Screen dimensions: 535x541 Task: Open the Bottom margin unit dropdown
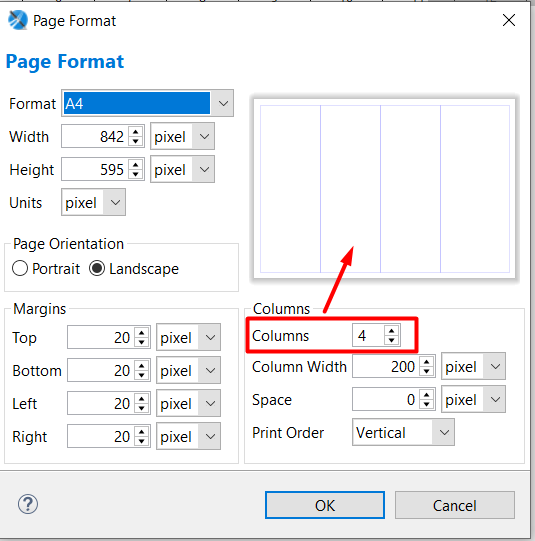pyautogui.click(x=210, y=370)
